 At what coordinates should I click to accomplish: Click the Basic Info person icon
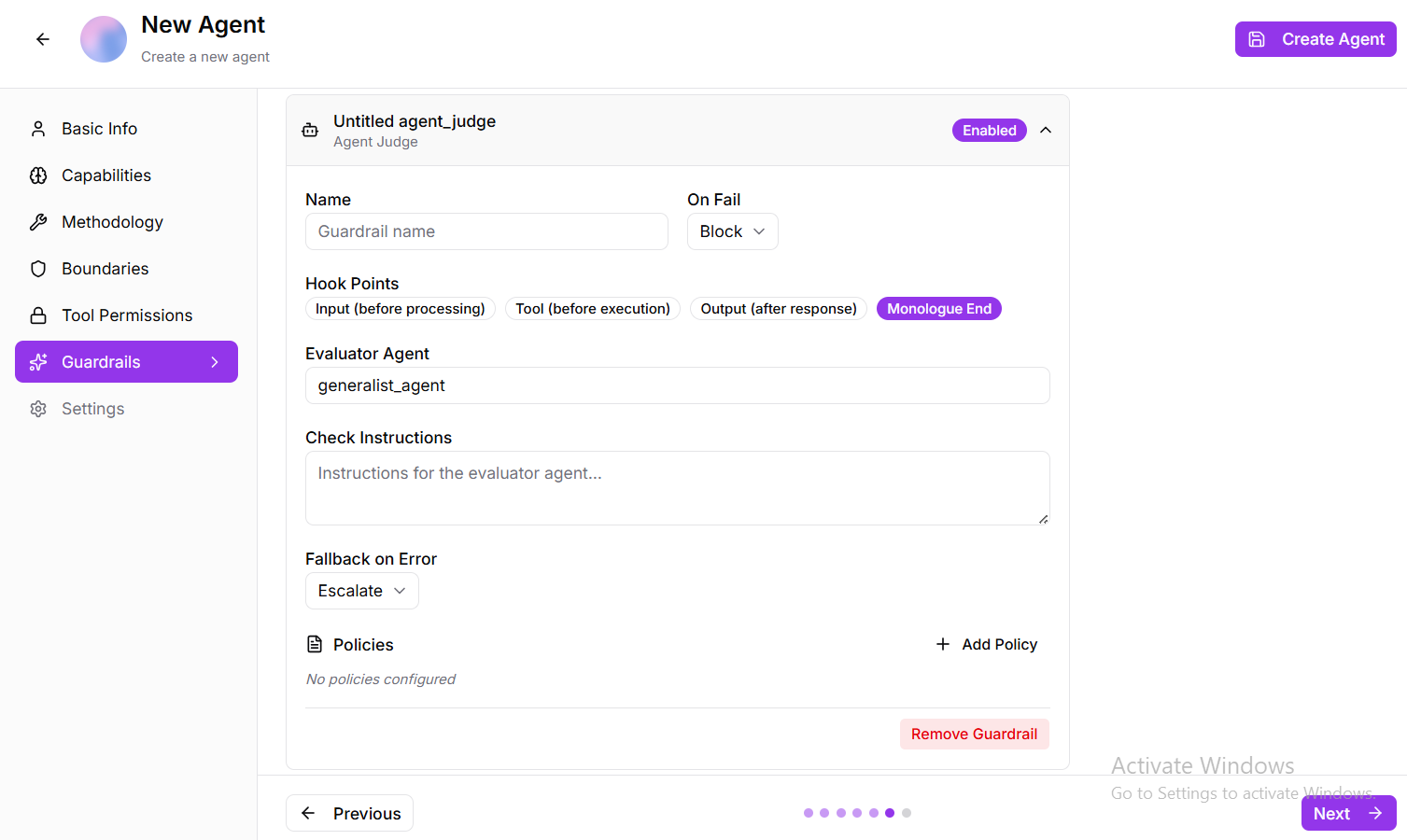[38, 129]
